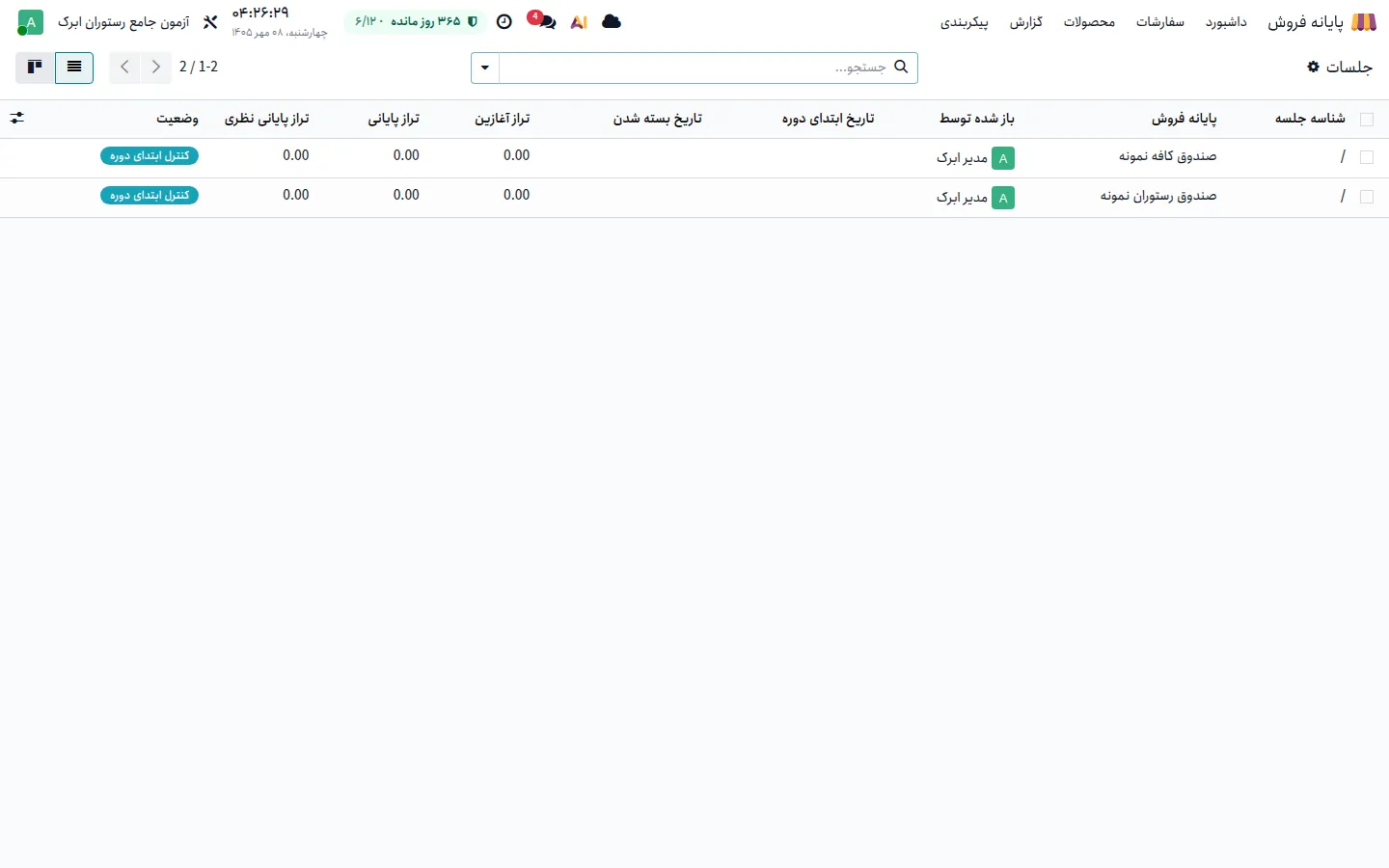Open the سفارشات menu
Image resolution: width=1389 pixels, height=868 pixels.
click(1160, 21)
